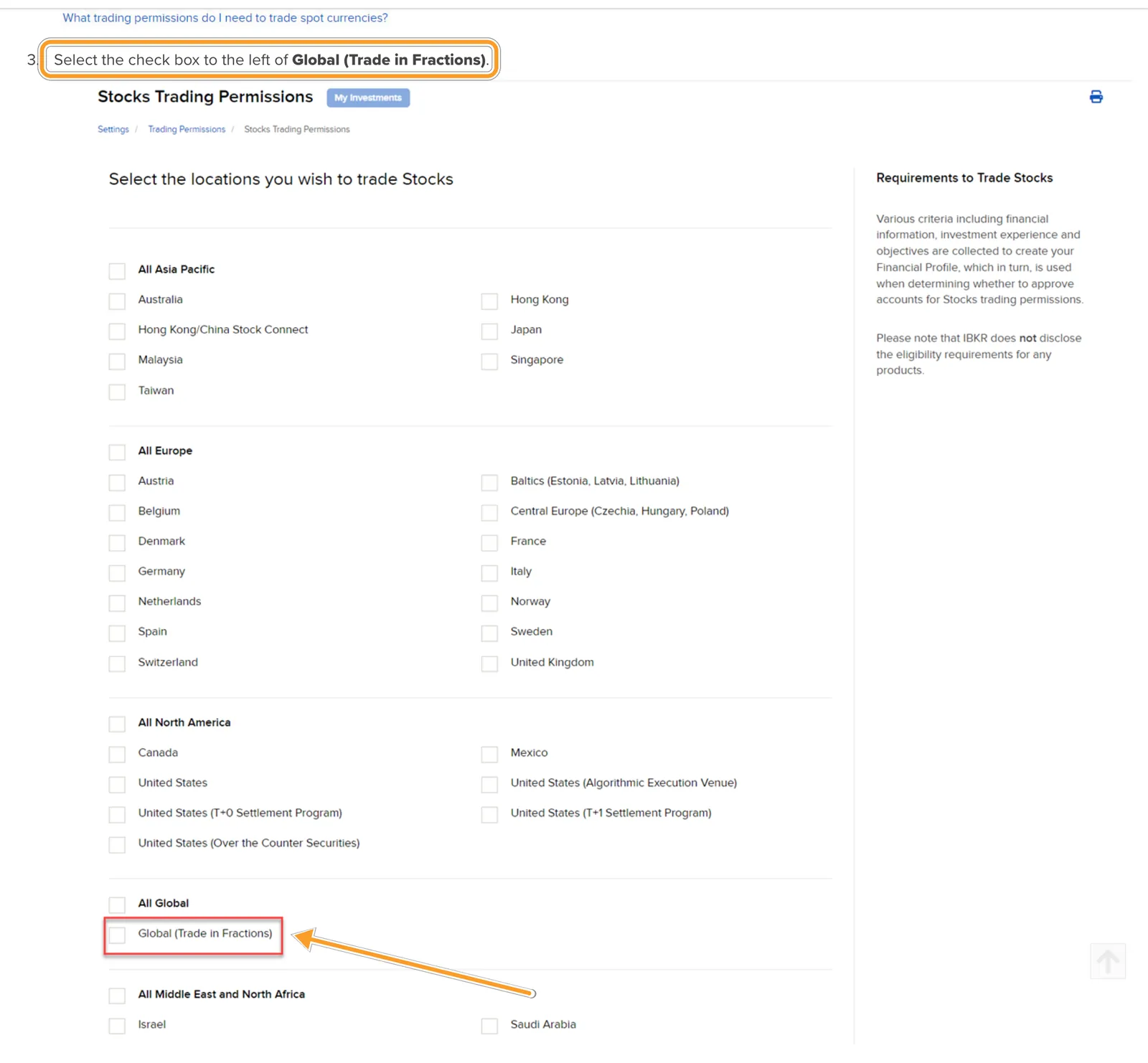Select United States (T+1 Settlement Program)
The height and width of the screenshot is (1063, 1148).
click(x=489, y=814)
